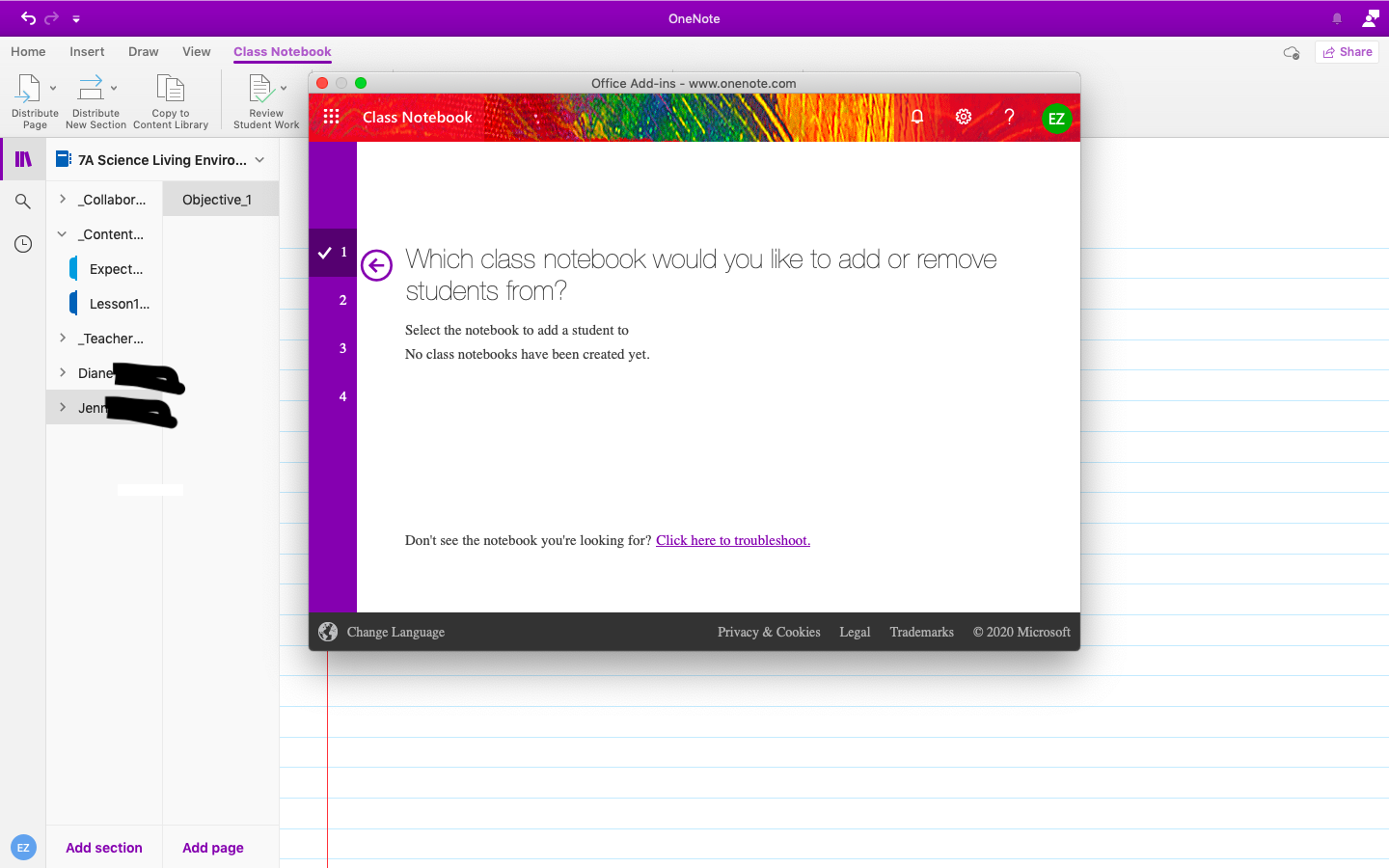Open the Insert ribbon tab
1389x868 pixels.
(87, 52)
